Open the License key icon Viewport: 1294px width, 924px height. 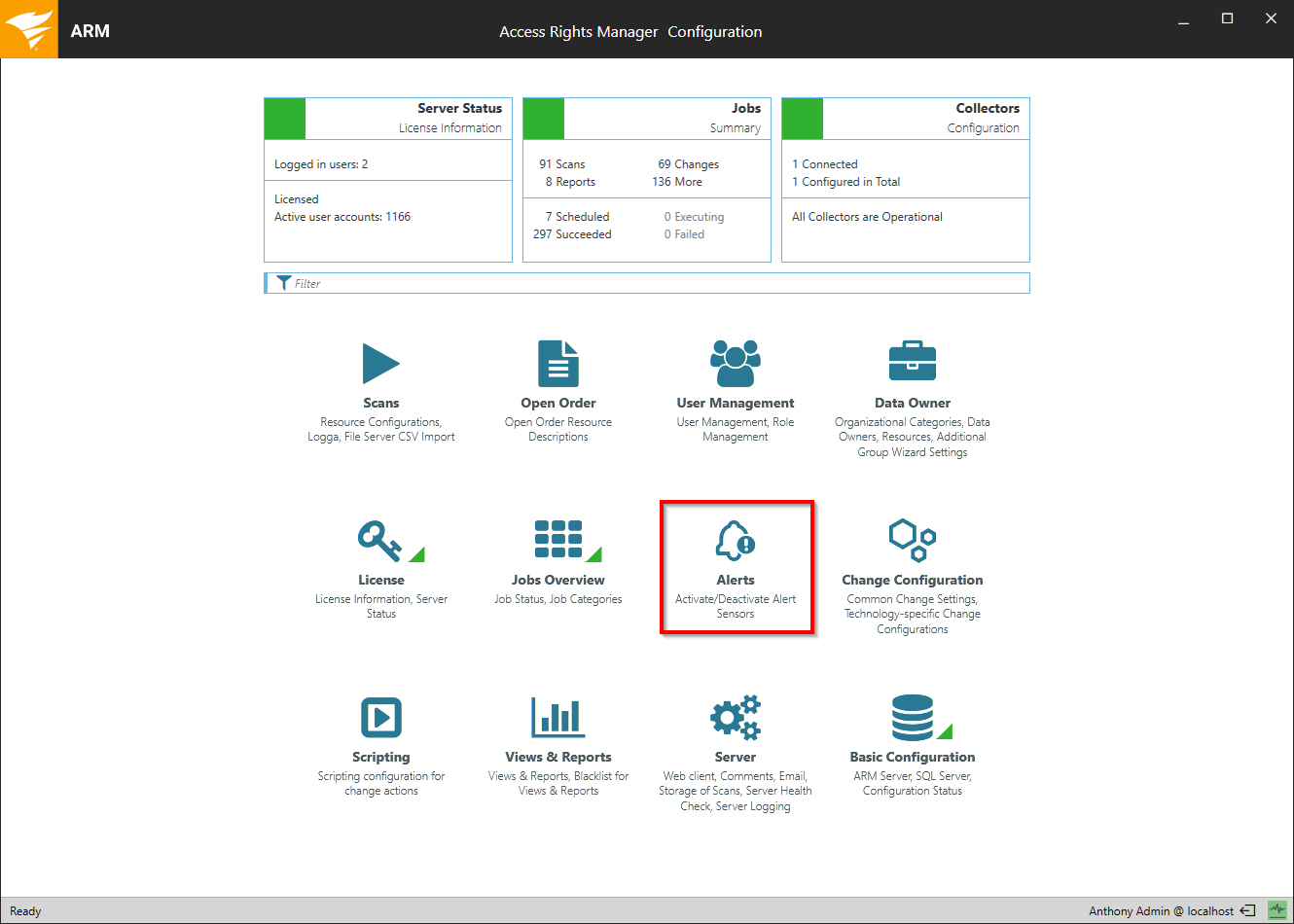pos(379,541)
